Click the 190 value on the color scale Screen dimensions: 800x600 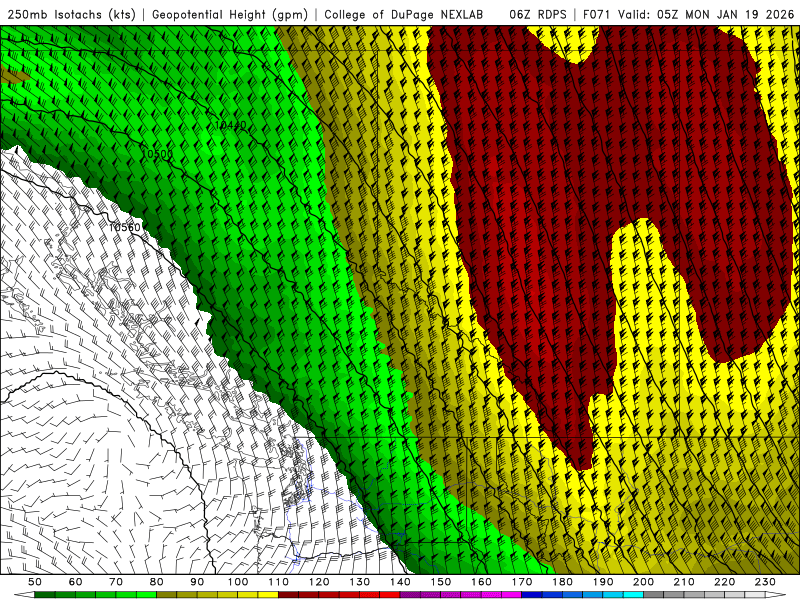pos(603,582)
